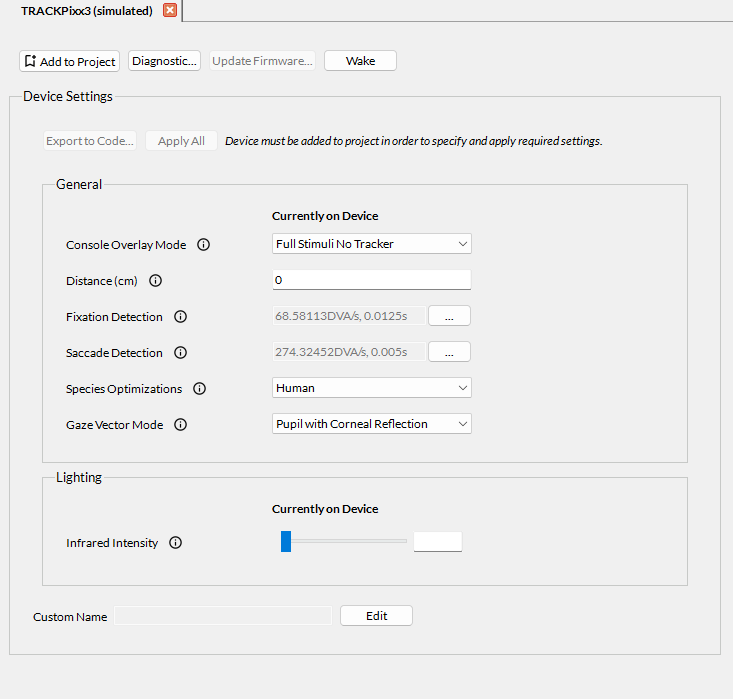The image size is (733, 699).
Task: Open Saccade Detection ellipsis settings button
Action: tap(449, 352)
